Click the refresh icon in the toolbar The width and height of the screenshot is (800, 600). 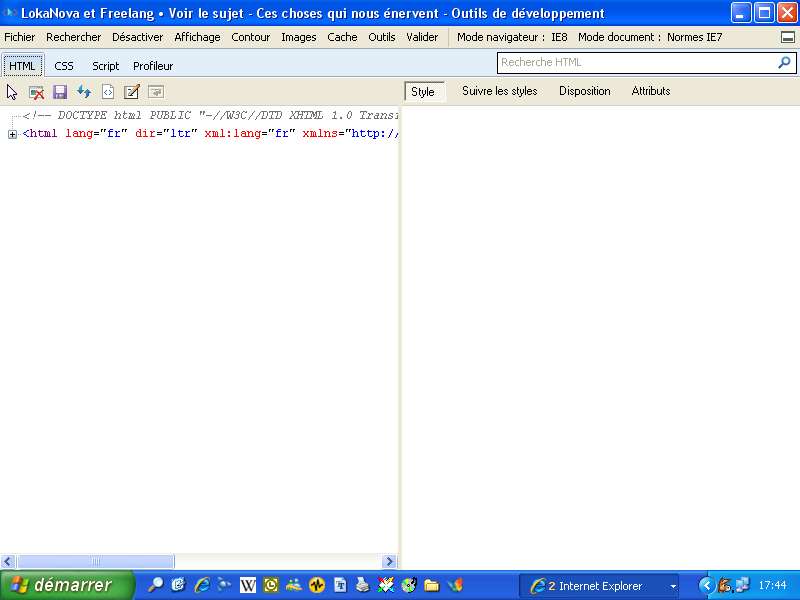pyautogui.click(x=84, y=92)
